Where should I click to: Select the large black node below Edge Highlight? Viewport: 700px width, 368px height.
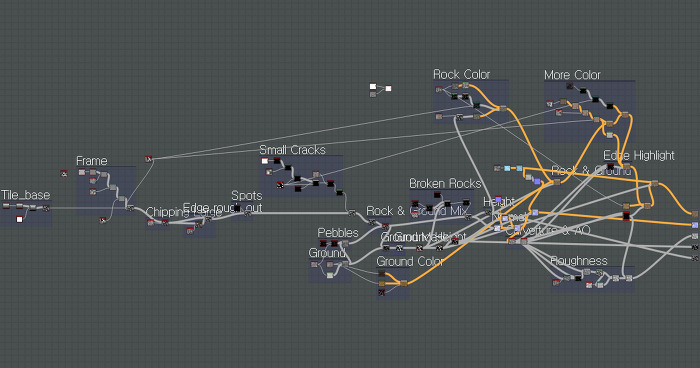click(626, 216)
